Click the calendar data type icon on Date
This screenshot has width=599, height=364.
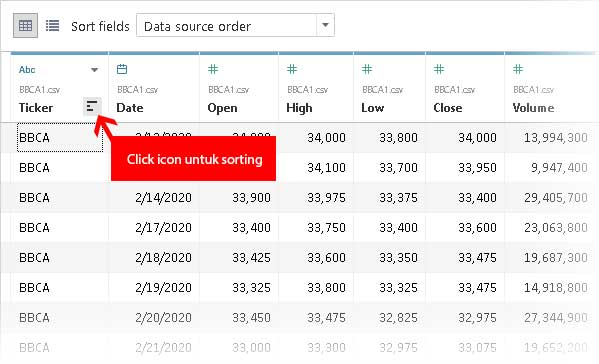[x=122, y=70]
